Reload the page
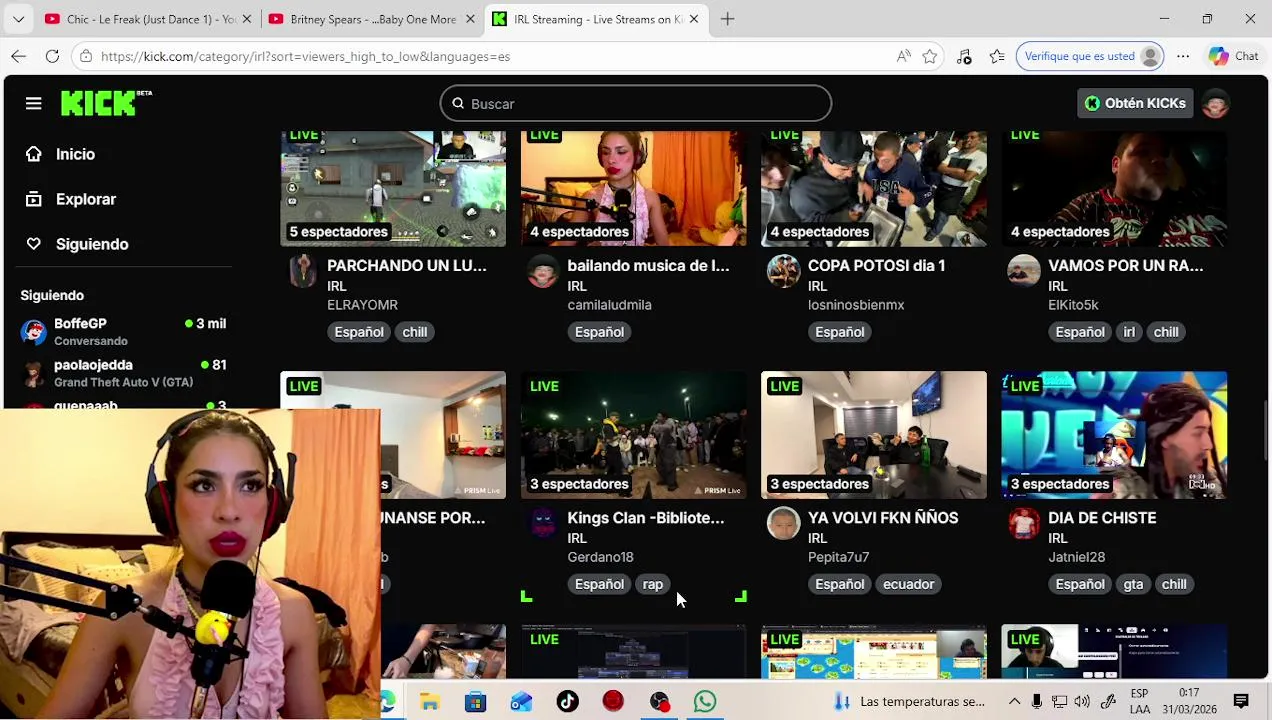 point(52,56)
